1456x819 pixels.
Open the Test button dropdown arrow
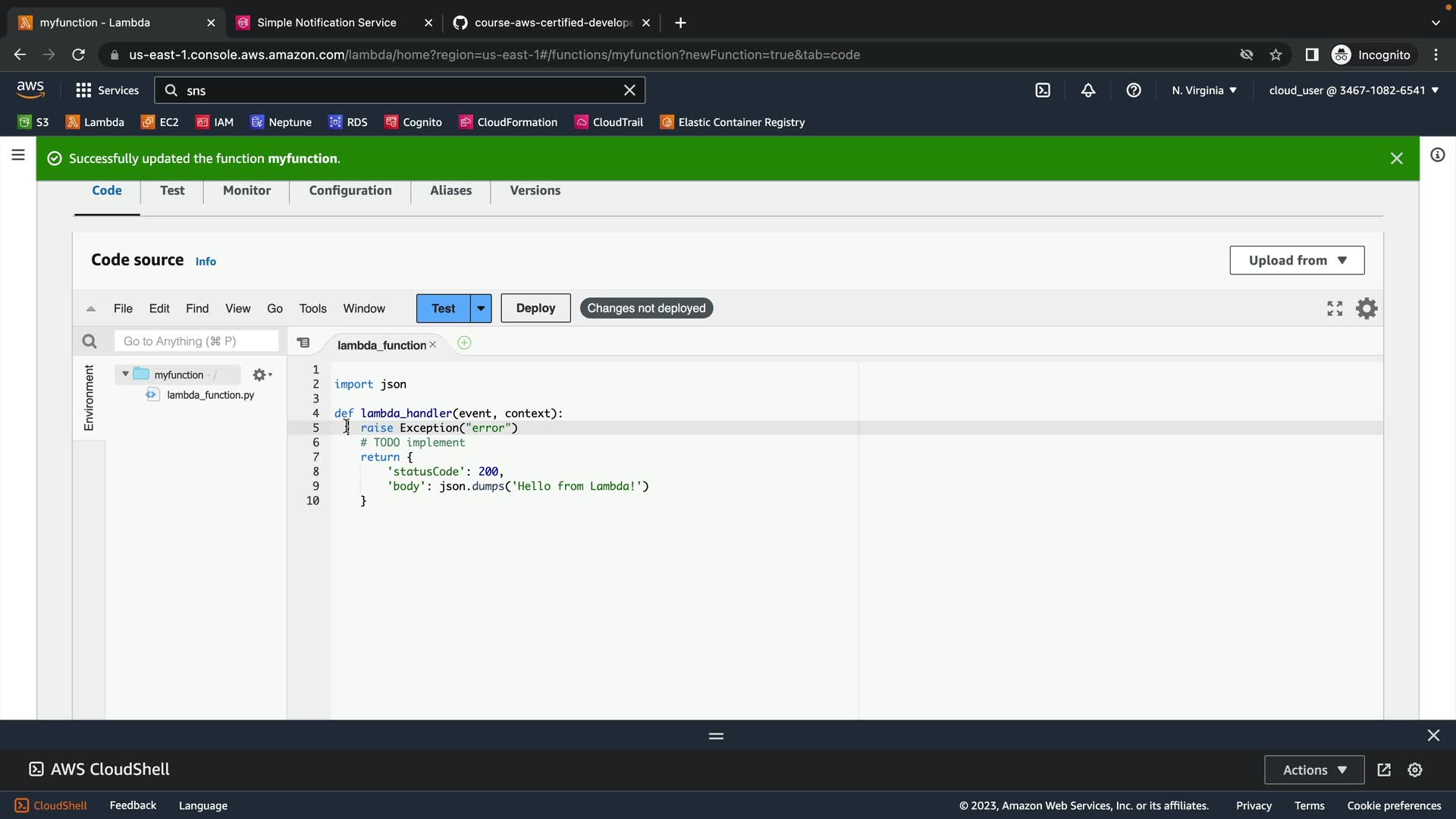click(481, 309)
